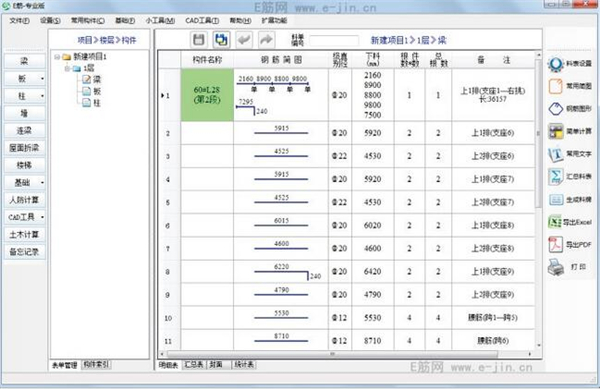Click the 打印 printer icon

tap(555, 267)
